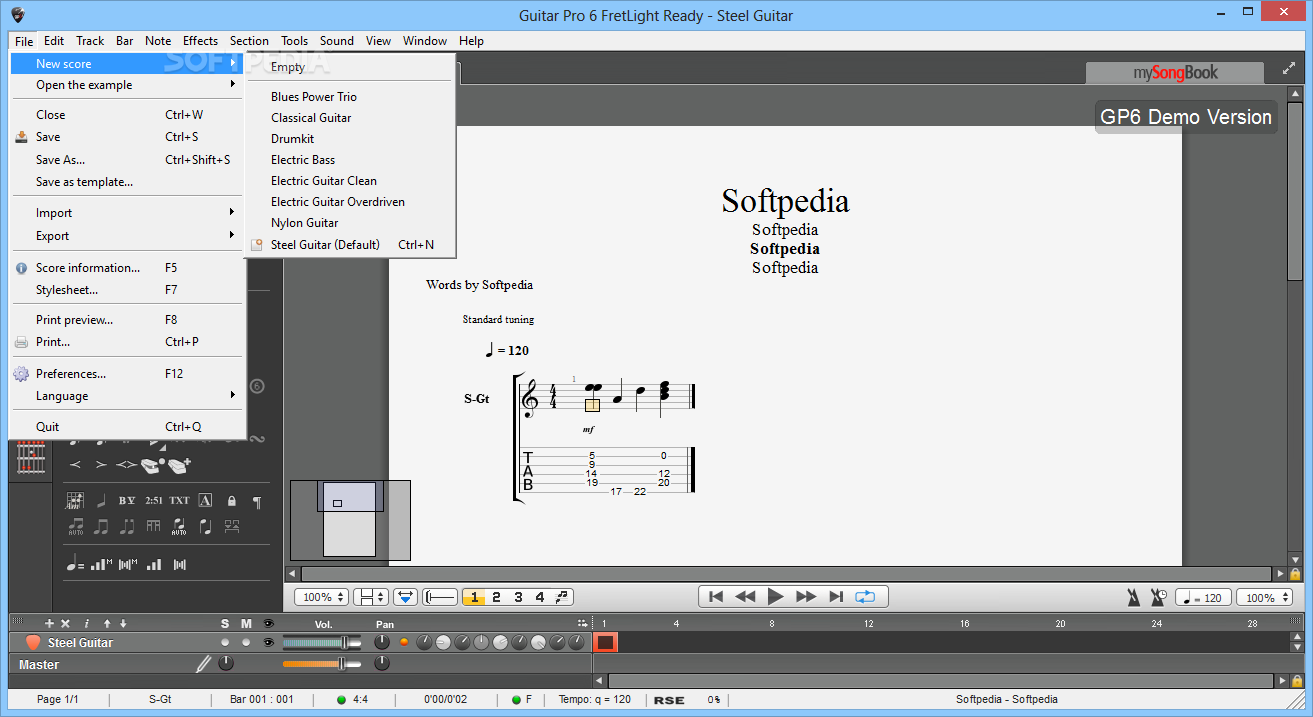
Task: Open the Tools menu
Action: coord(294,41)
